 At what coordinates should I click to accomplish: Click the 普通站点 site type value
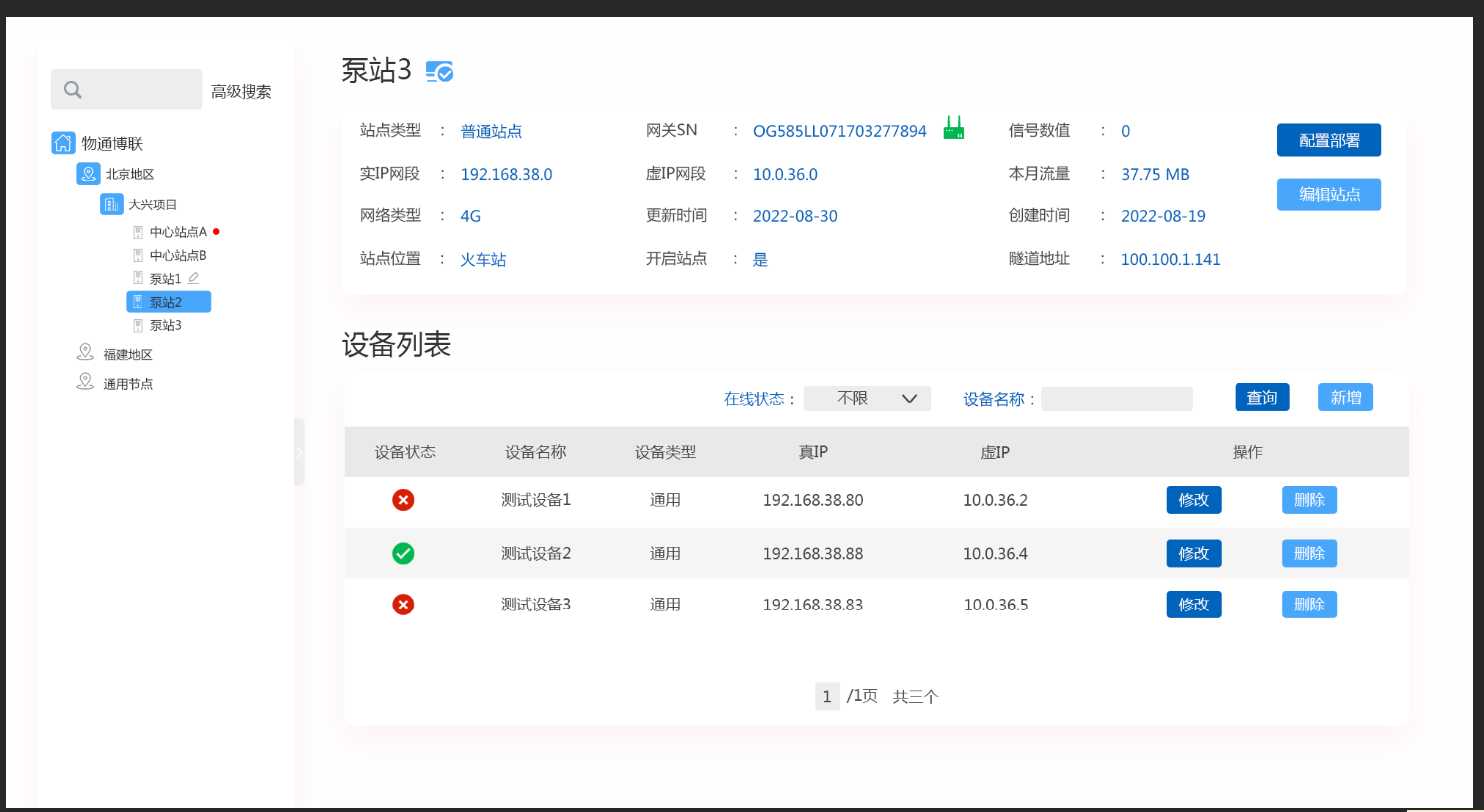click(x=491, y=131)
